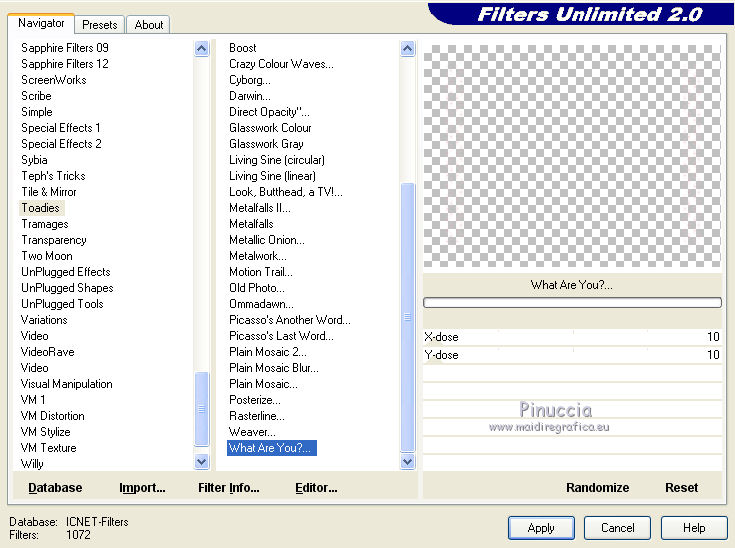Pick the Variations category

[x=44, y=320]
